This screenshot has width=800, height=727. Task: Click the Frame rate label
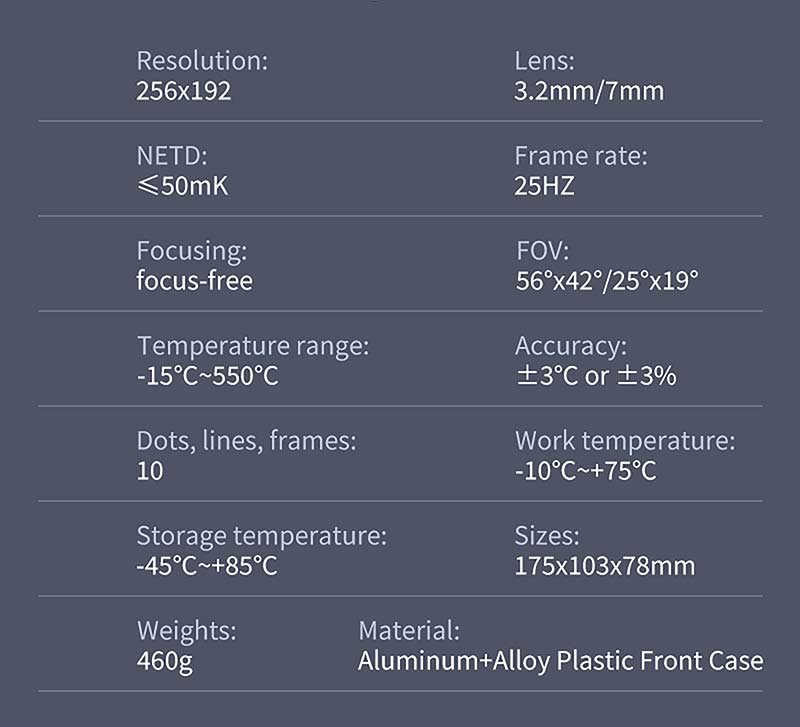tap(581, 156)
